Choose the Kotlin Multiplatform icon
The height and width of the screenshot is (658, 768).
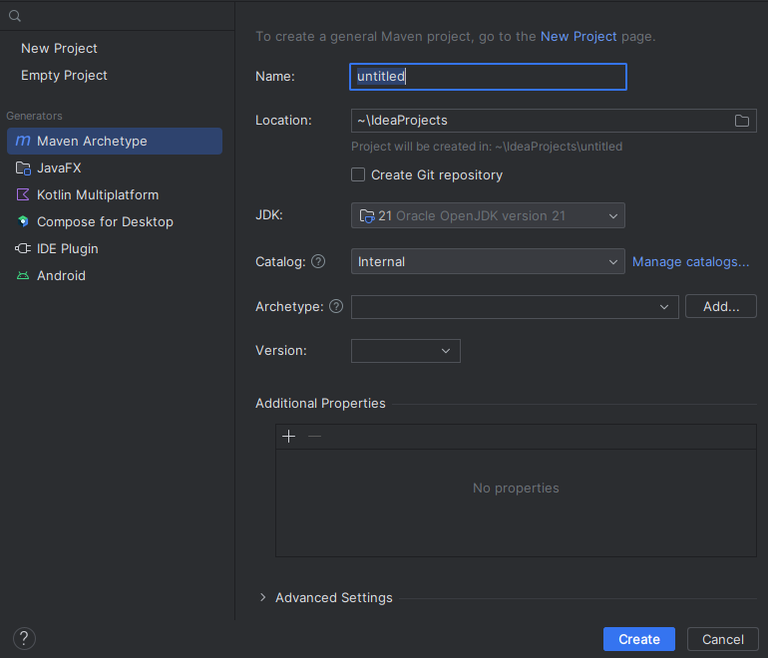click(x=23, y=195)
